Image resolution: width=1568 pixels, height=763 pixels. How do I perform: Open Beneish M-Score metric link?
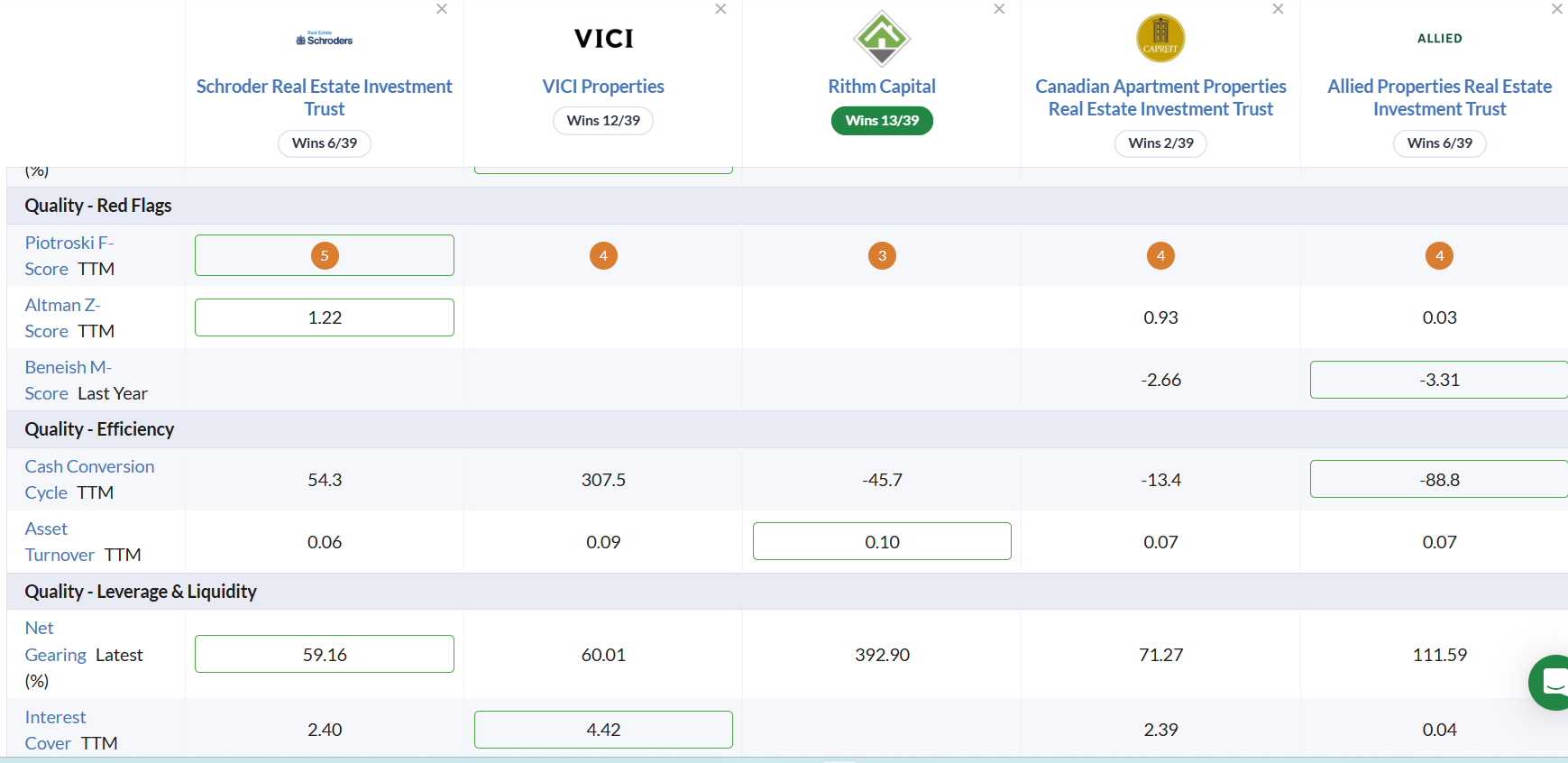[68, 380]
